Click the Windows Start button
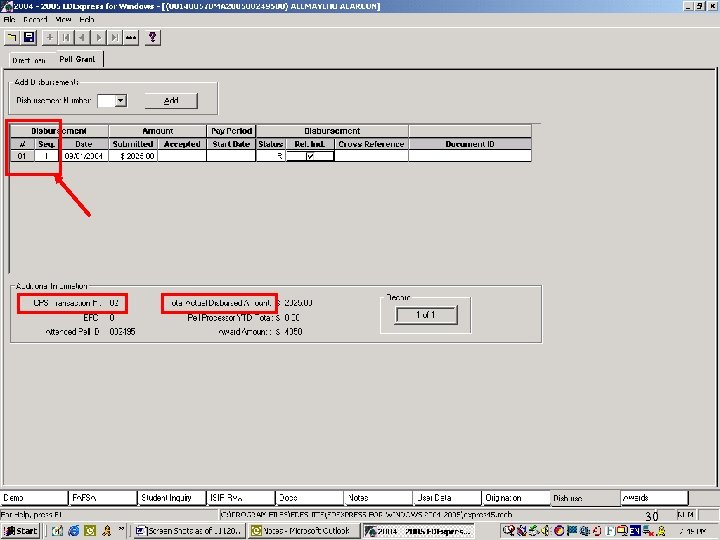Viewport: 720px width, 540px height. pos(20,531)
